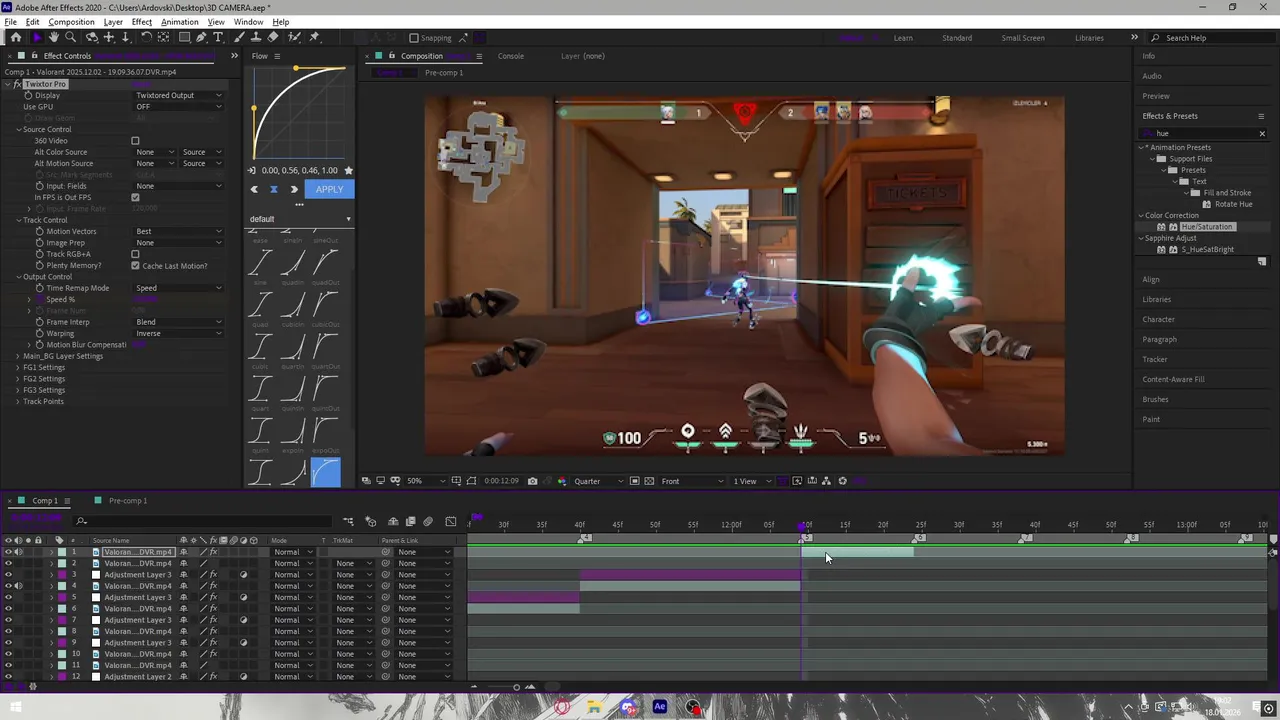Open the Graph Editor in the timeline

pyautogui.click(x=451, y=522)
